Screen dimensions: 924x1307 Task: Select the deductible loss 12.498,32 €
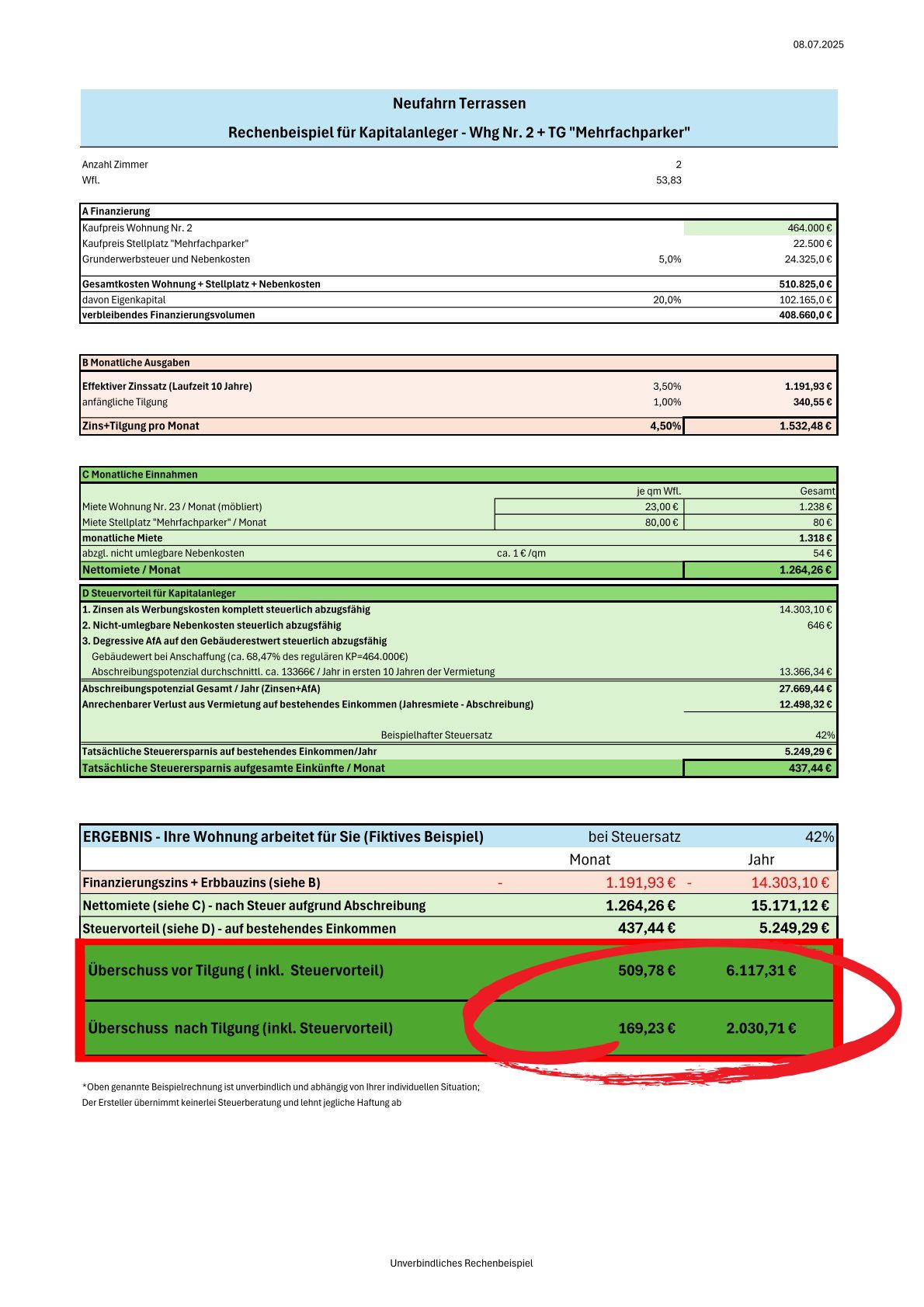pyautogui.click(x=806, y=704)
